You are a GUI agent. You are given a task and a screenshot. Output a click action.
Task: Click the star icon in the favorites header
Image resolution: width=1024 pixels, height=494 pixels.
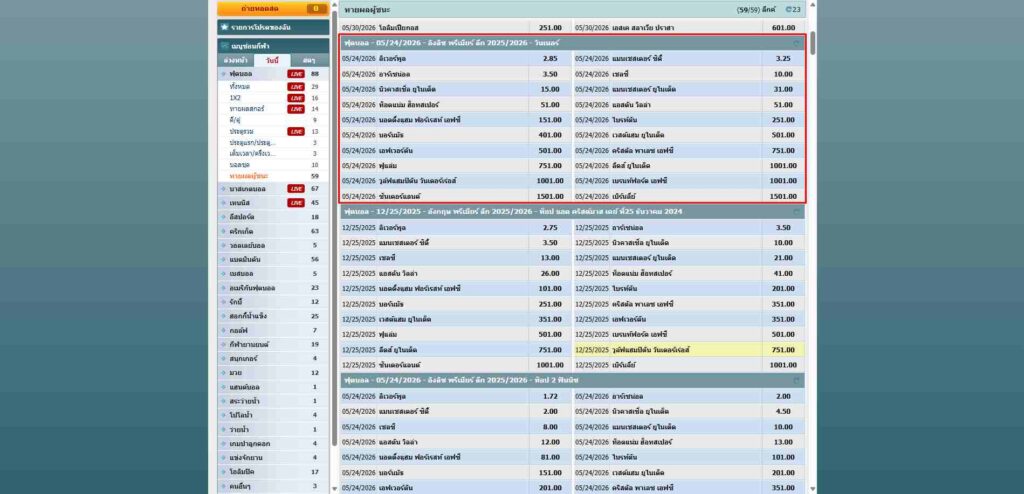coord(224,27)
